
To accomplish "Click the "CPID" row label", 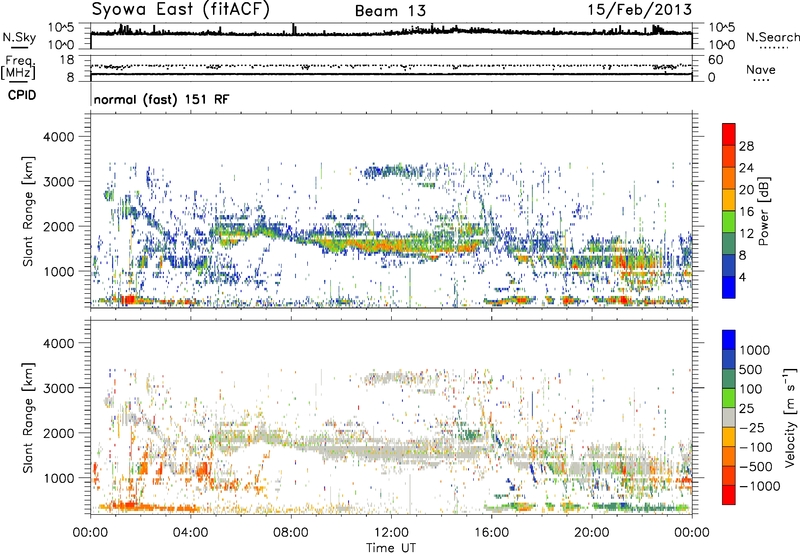I will coord(22,95).
